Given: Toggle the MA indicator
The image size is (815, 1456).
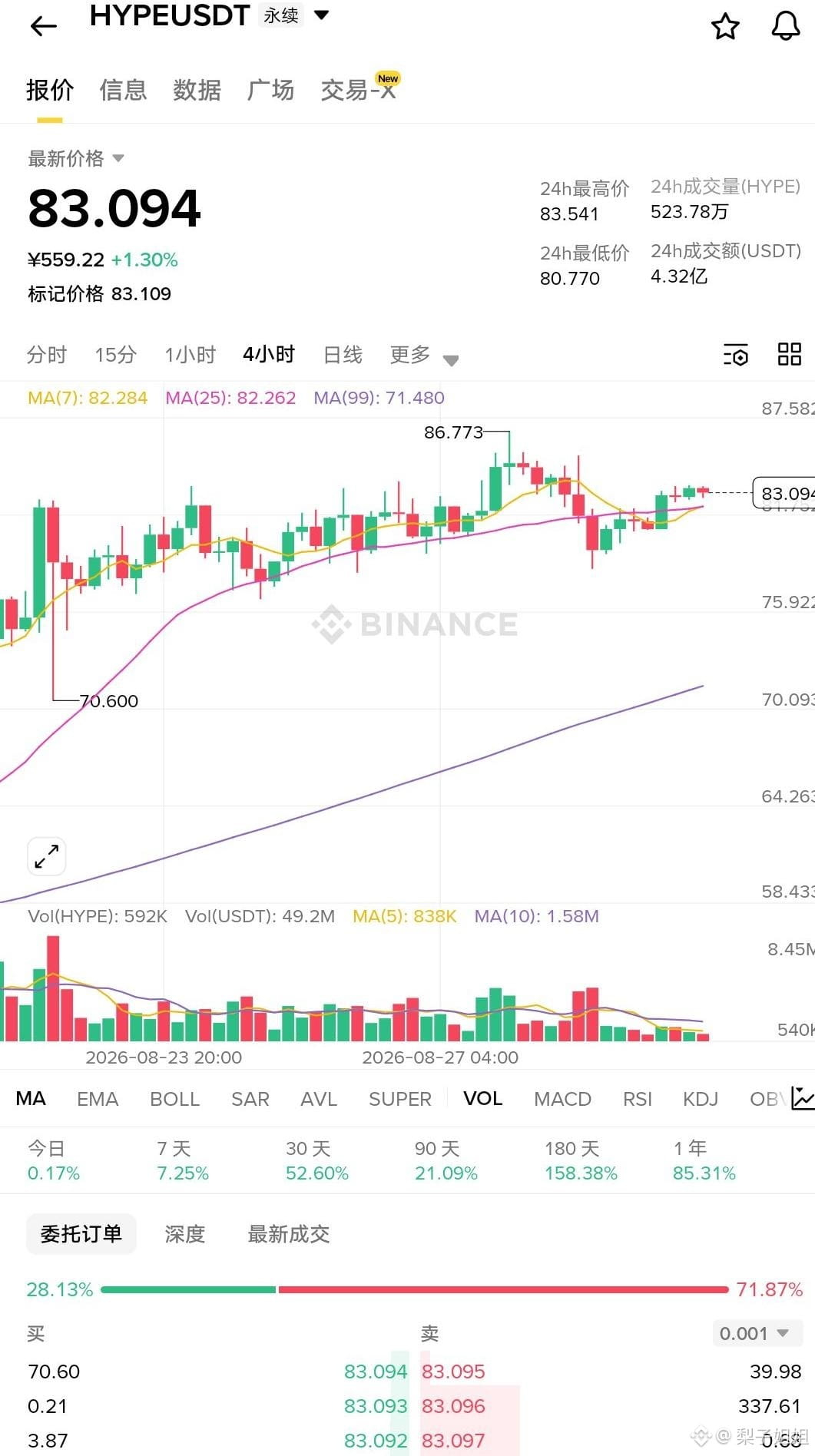Looking at the screenshot, I should pyautogui.click(x=31, y=1098).
